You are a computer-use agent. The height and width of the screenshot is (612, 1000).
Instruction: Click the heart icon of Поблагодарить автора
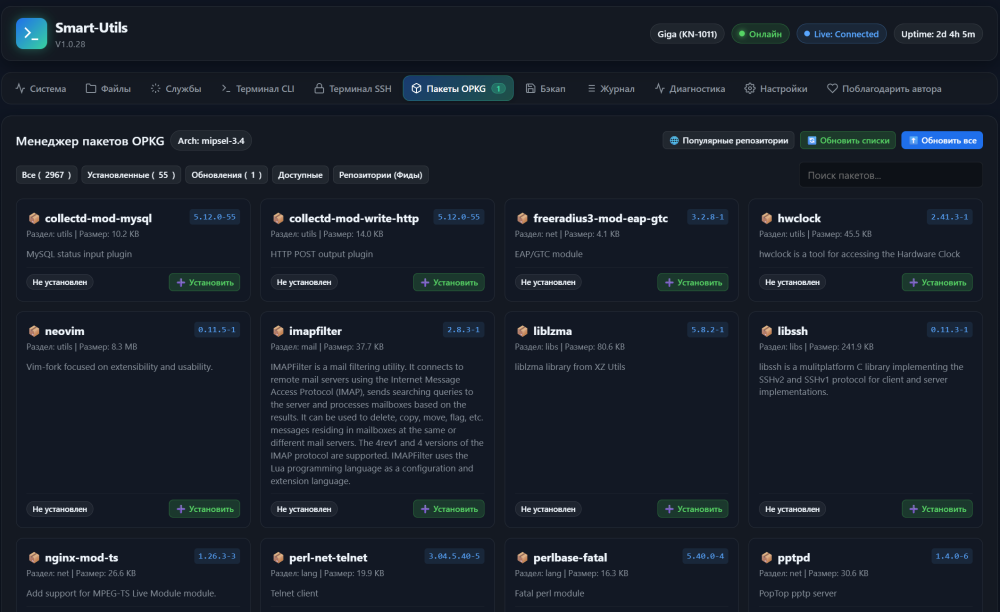click(x=832, y=89)
